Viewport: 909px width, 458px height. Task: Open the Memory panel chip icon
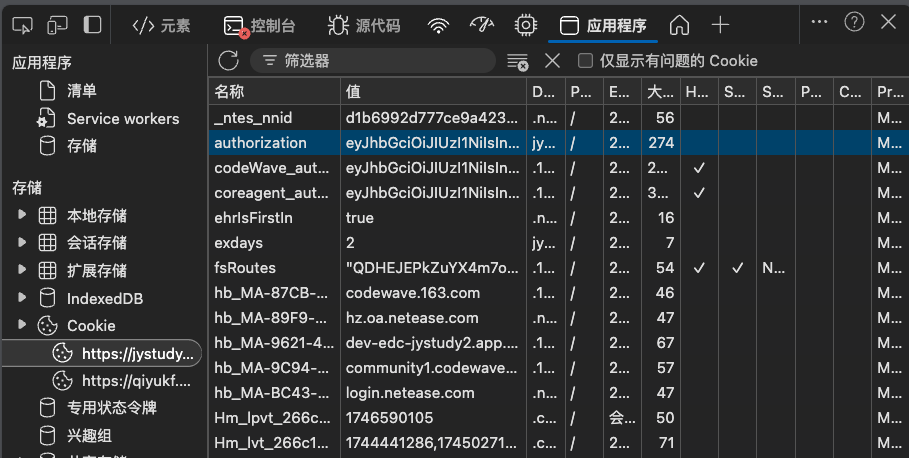click(x=524, y=25)
